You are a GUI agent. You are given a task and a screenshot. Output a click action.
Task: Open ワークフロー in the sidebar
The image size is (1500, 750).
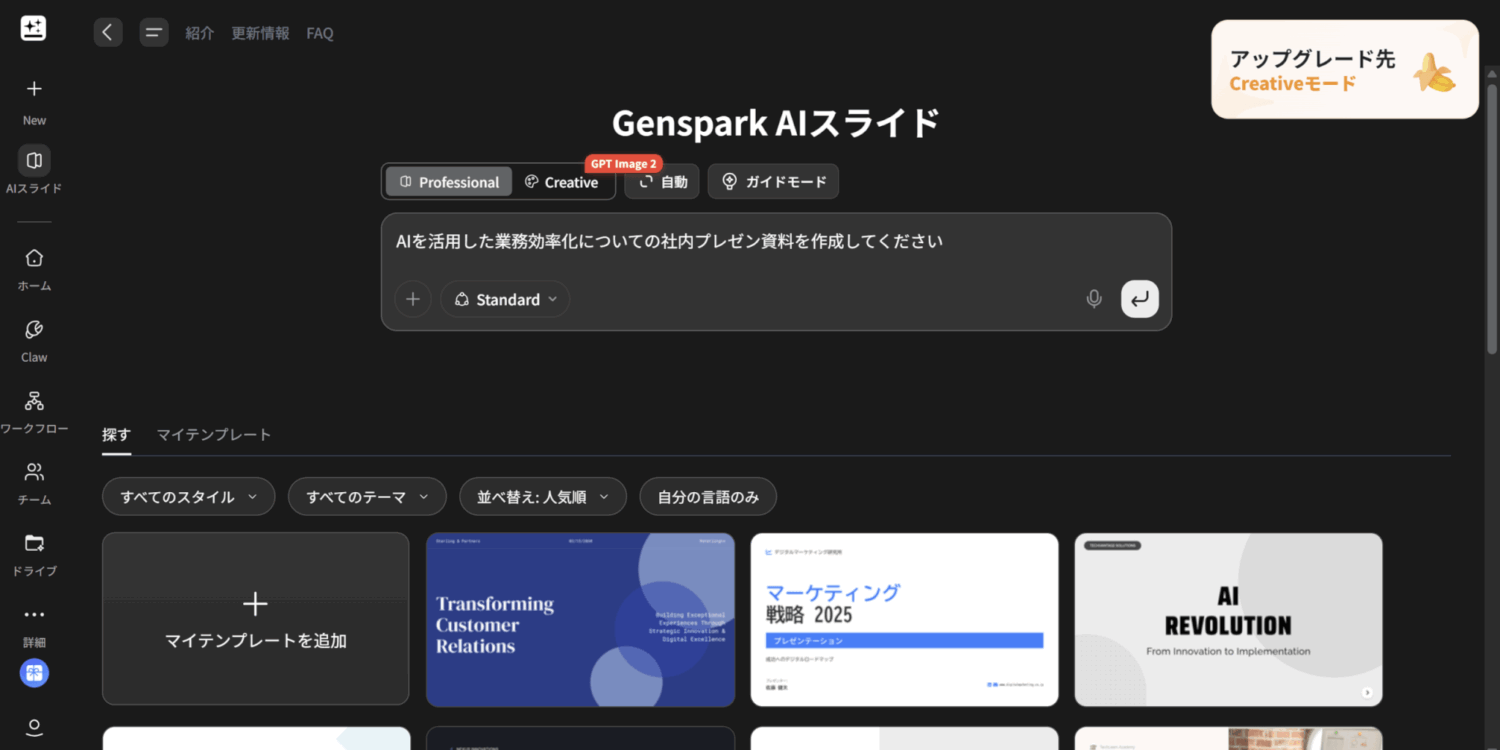tap(34, 411)
